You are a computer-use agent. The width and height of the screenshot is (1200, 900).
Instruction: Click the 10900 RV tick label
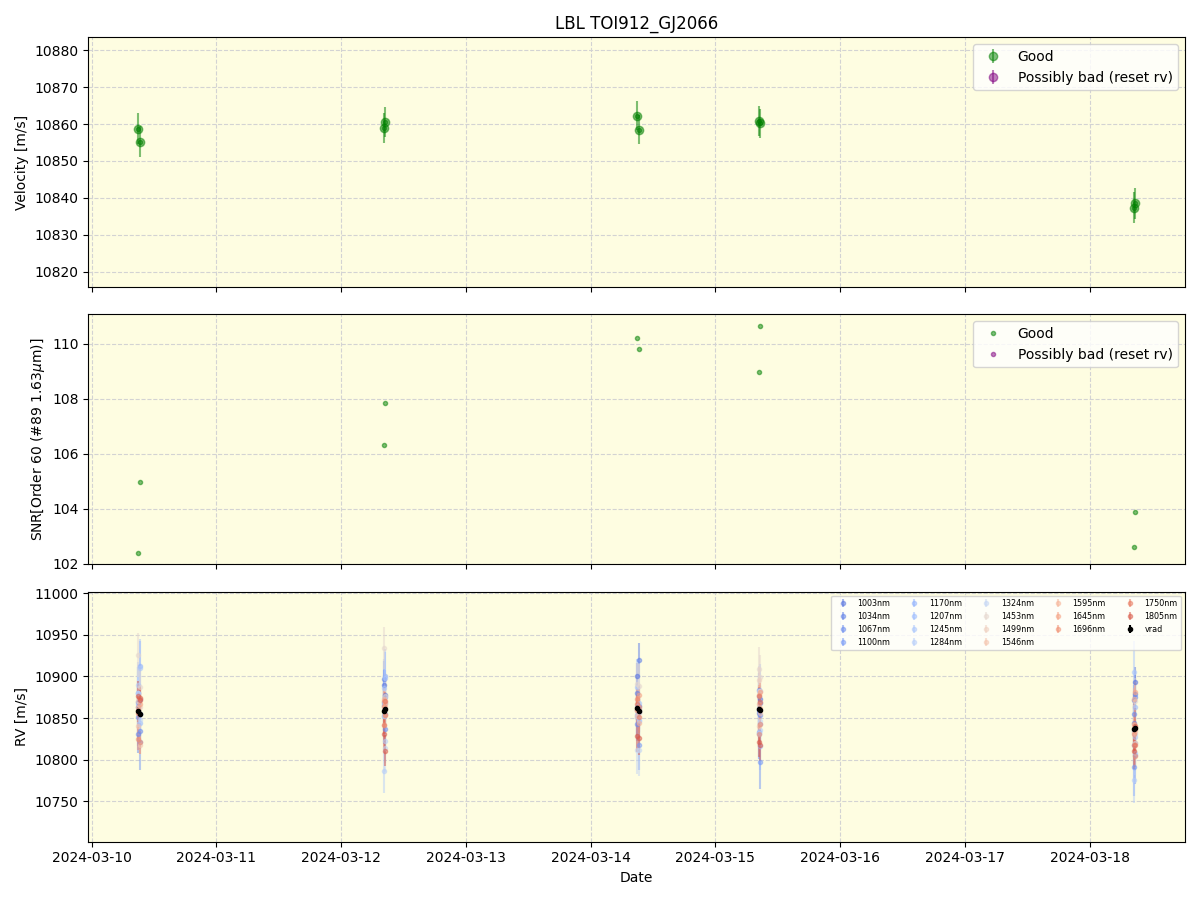58,677
